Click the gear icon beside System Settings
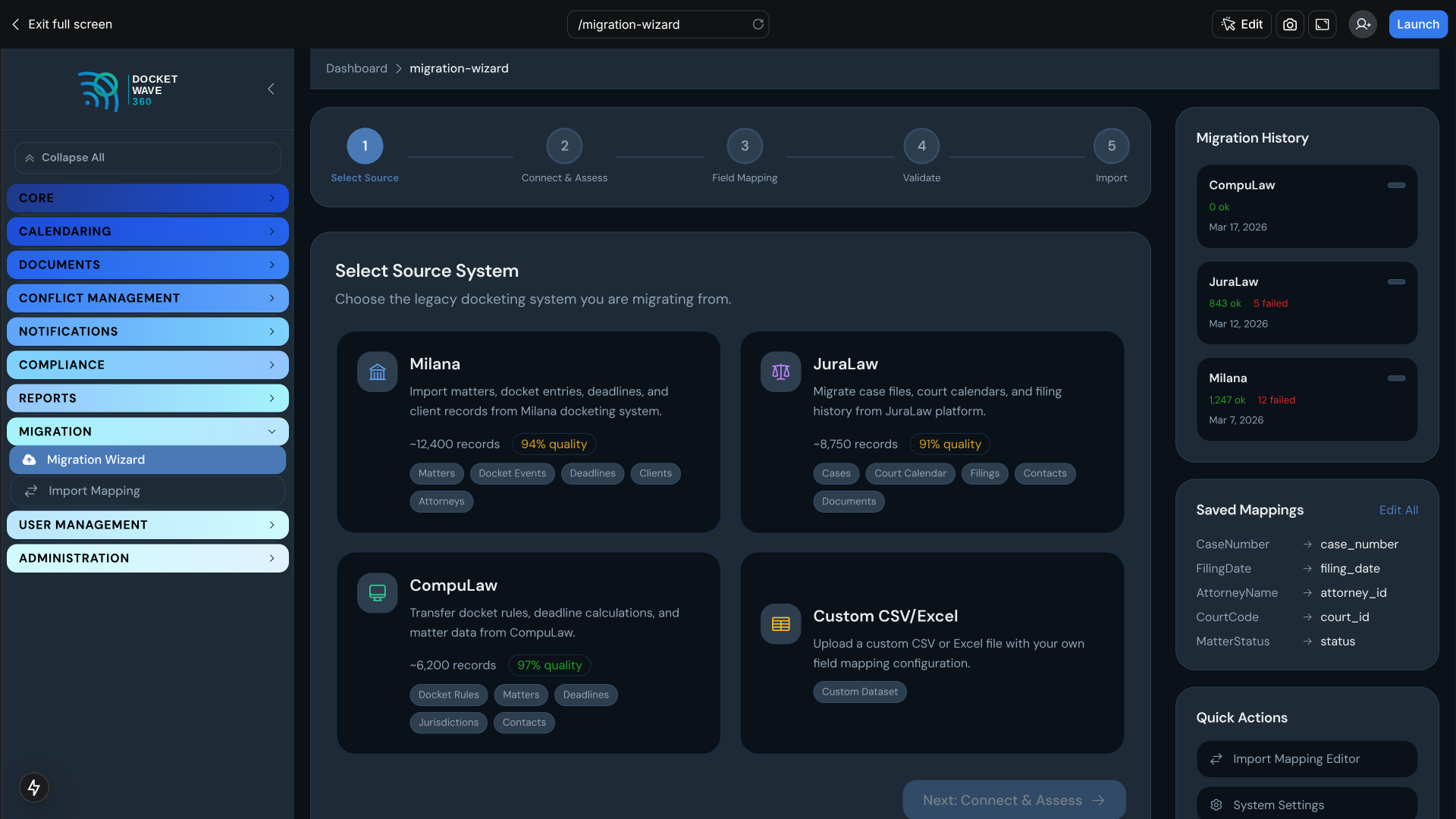Image resolution: width=1456 pixels, height=819 pixels. pyautogui.click(x=1216, y=805)
